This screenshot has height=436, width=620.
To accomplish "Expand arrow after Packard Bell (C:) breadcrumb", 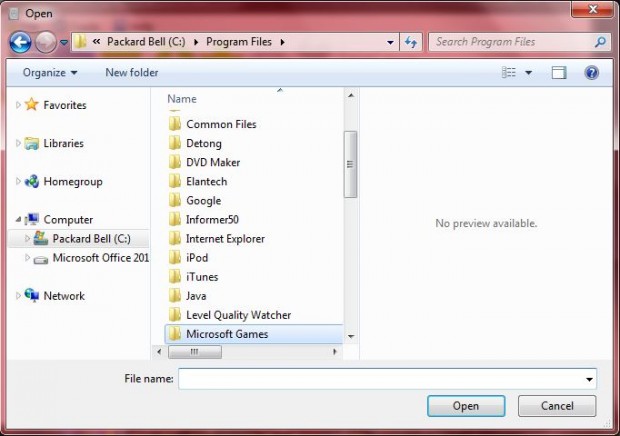I will [x=196, y=42].
